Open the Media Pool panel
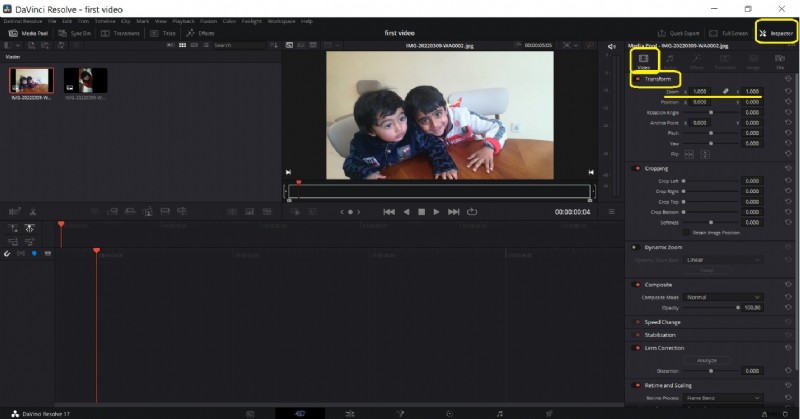Viewport: 800px width, 419px height. pos(29,33)
